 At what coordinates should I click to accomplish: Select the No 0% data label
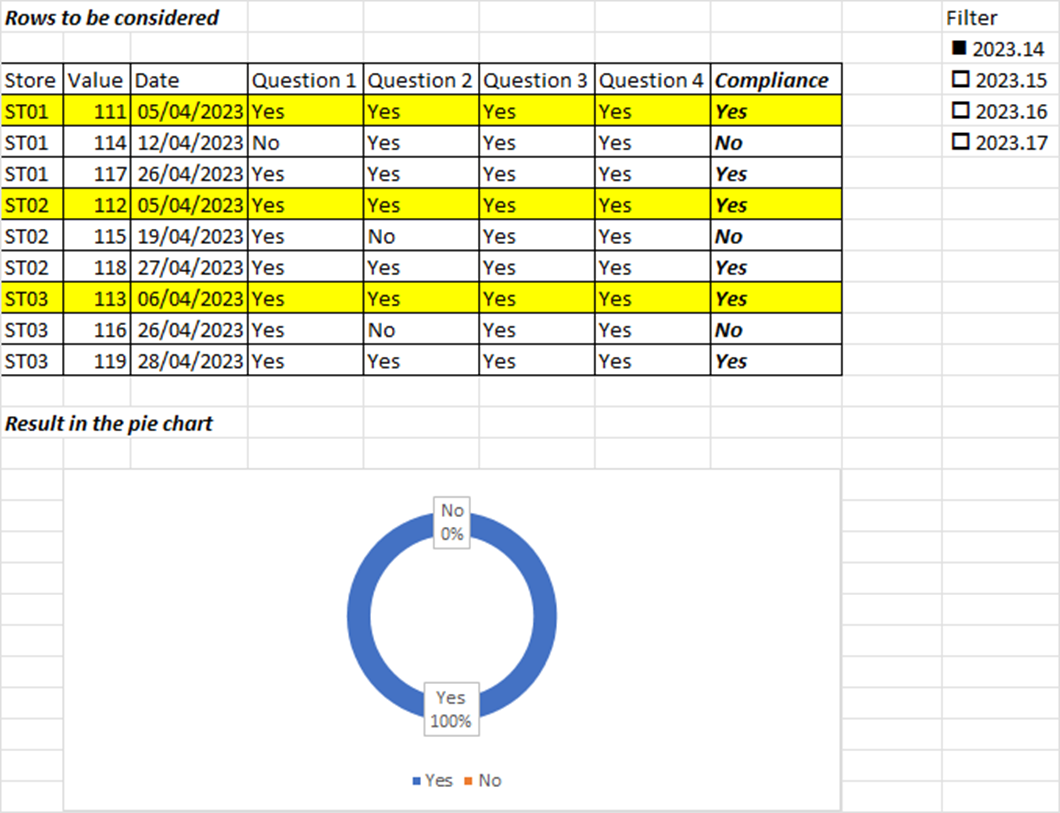452,522
